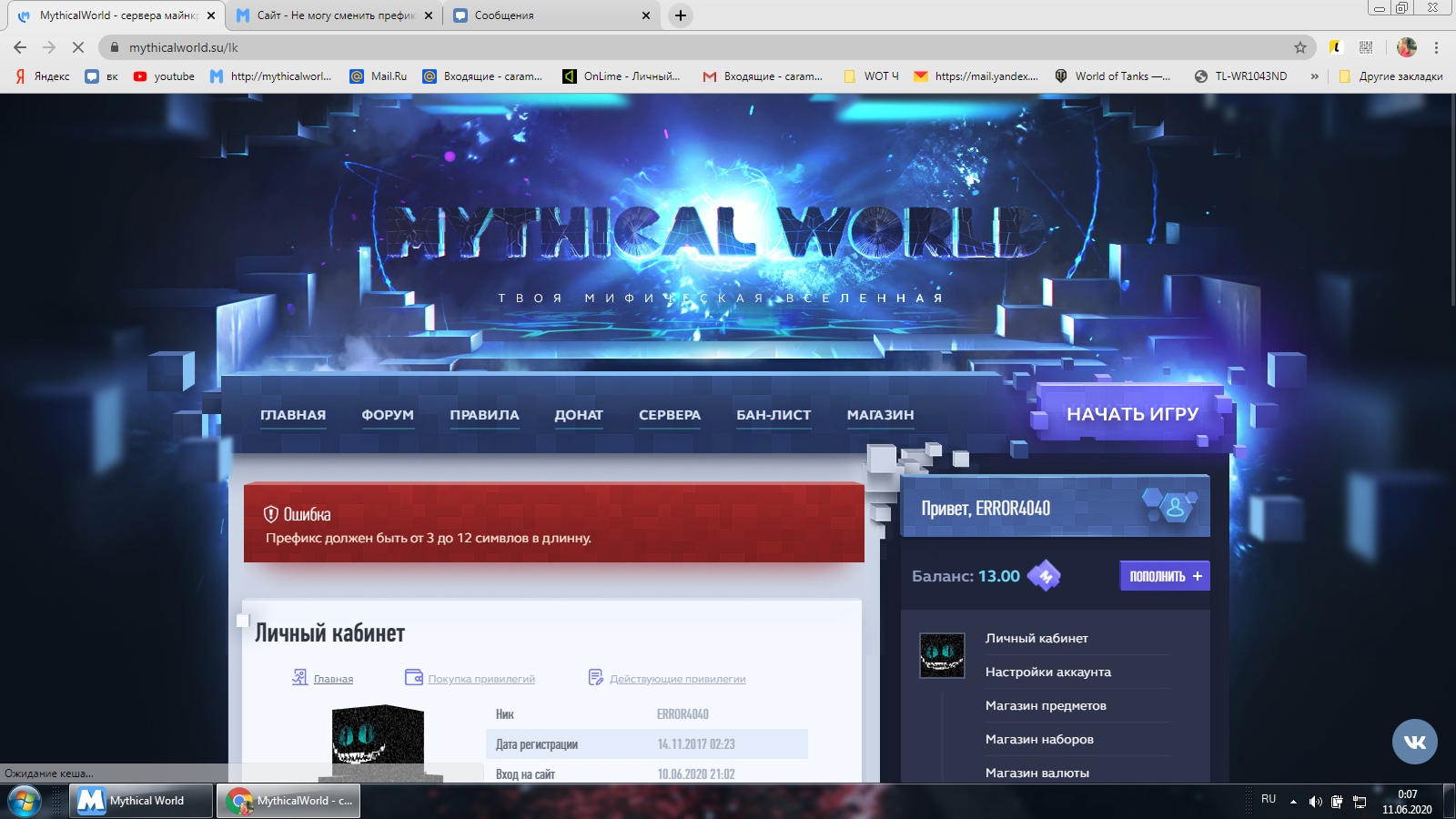Open the Chrome menu with three dots

[x=1437, y=47]
